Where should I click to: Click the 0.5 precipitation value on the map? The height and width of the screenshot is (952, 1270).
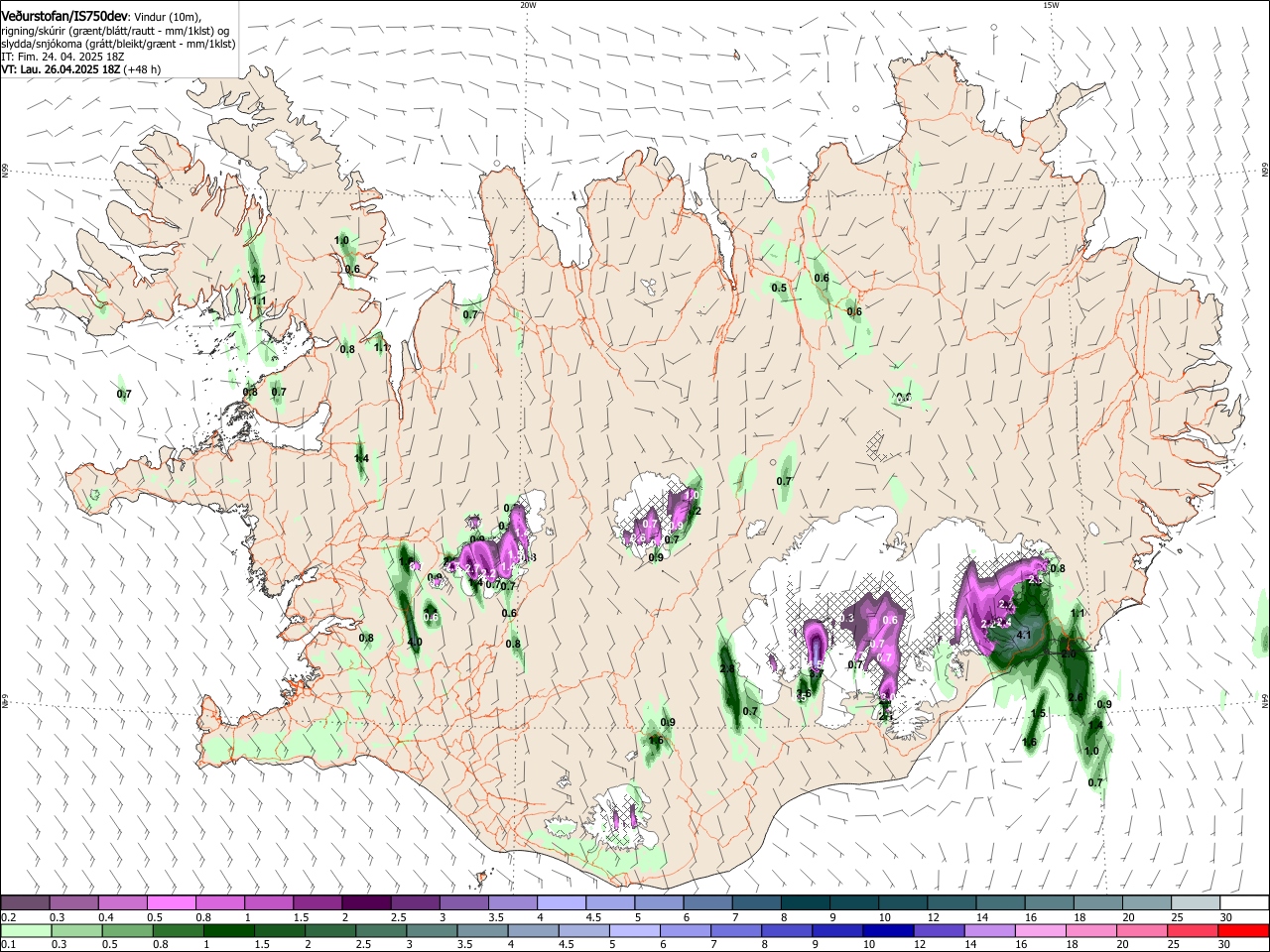(779, 289)
